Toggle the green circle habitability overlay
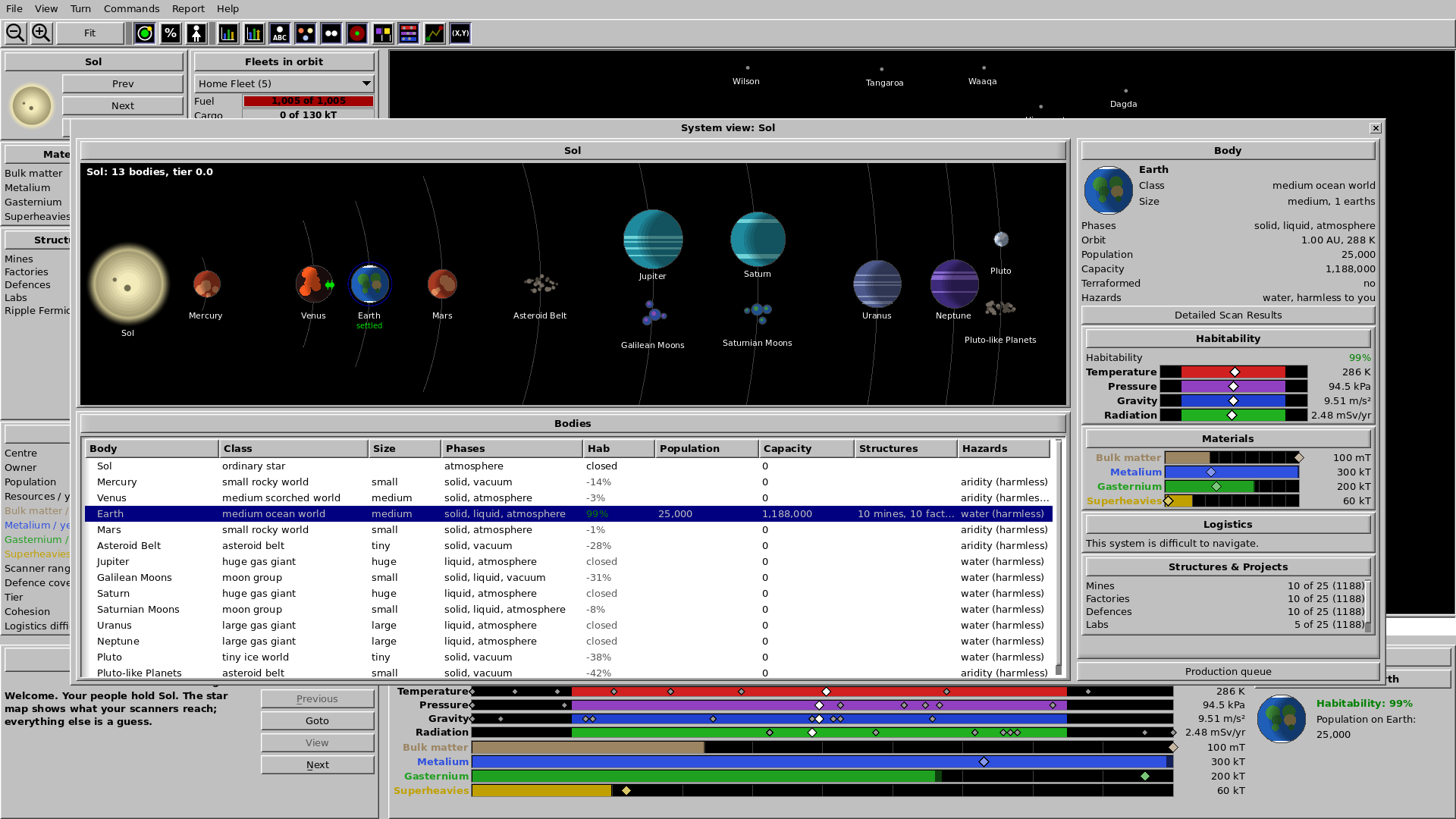This screenshot has height=819, width=1456. pyautogui.click(x=145, y=33)
